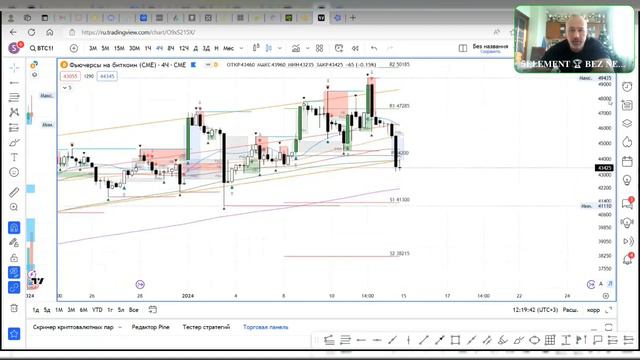Select the 1Ч timeframe
The width and height of the screenshot is (640, 360).
point(148,48)
